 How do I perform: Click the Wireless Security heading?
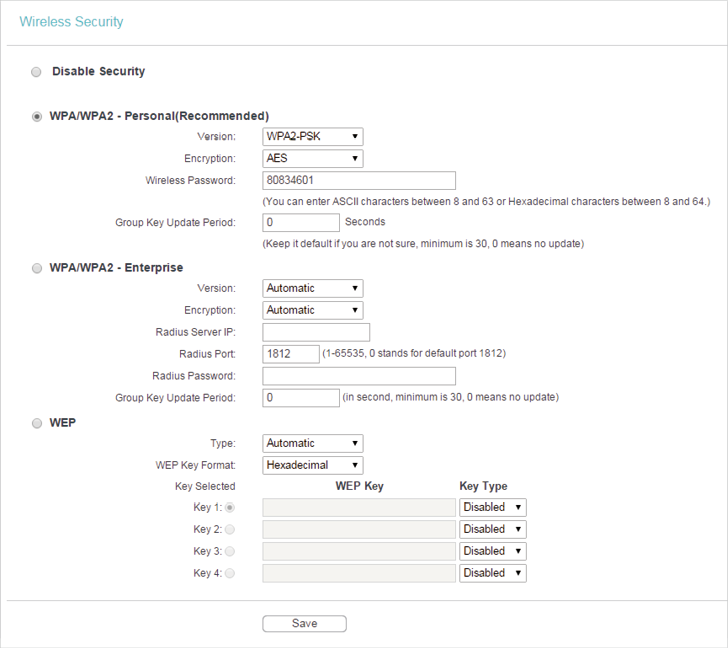tap(71, 22)
